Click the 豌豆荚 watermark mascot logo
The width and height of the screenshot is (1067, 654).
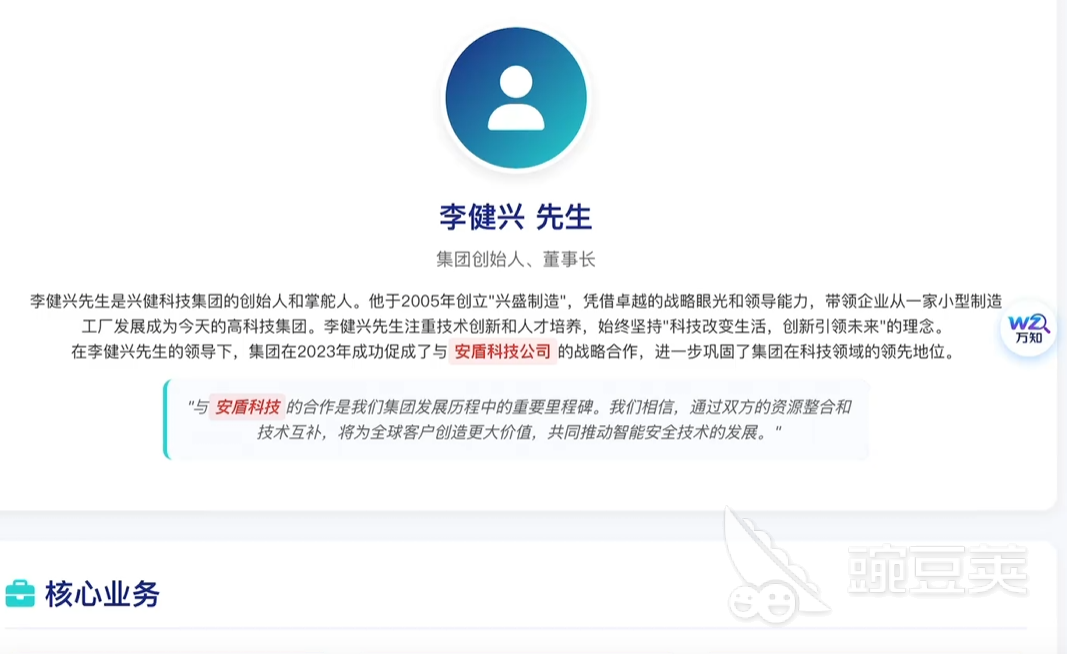(x=772, y=568)
